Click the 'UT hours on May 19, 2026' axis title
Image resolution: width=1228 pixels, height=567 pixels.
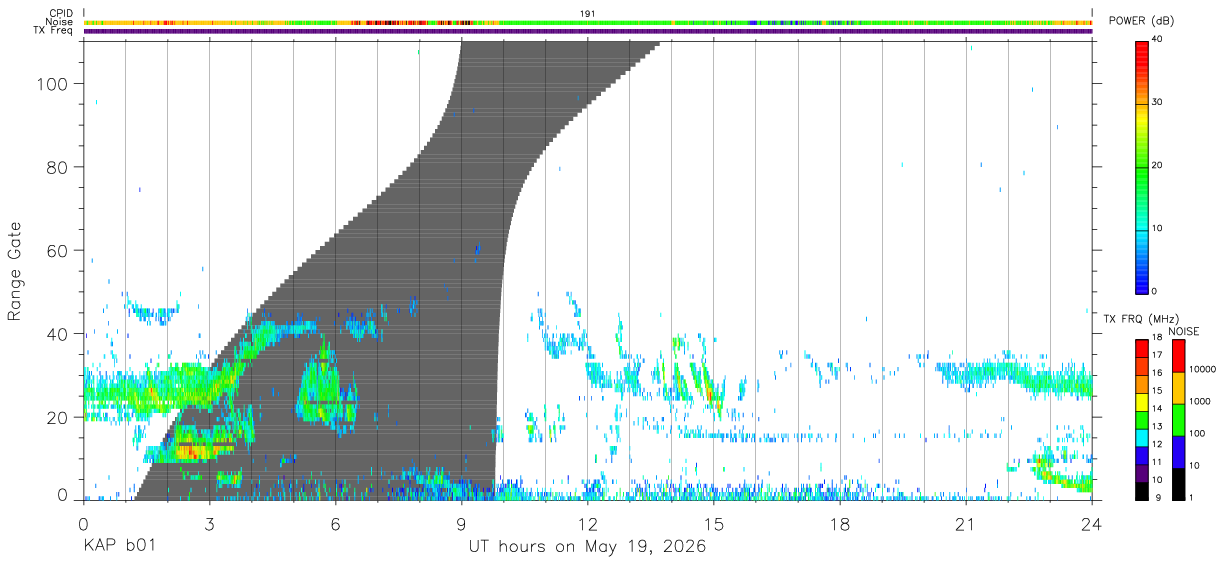coord(587,547)
